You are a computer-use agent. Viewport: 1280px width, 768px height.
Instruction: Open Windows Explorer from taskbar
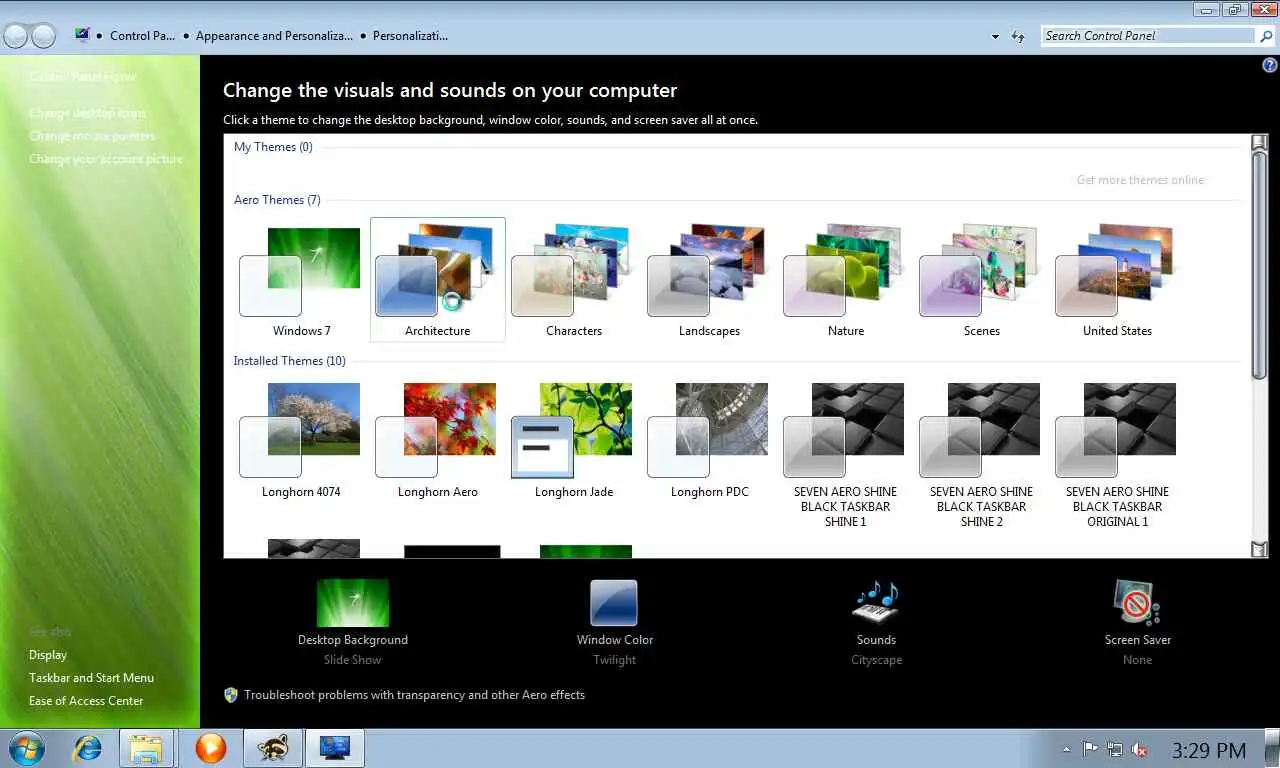tap(147, 748)
